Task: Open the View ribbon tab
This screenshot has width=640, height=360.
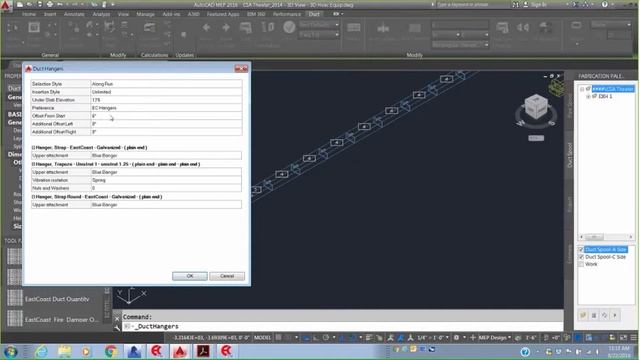Action: tap(123, 14)
